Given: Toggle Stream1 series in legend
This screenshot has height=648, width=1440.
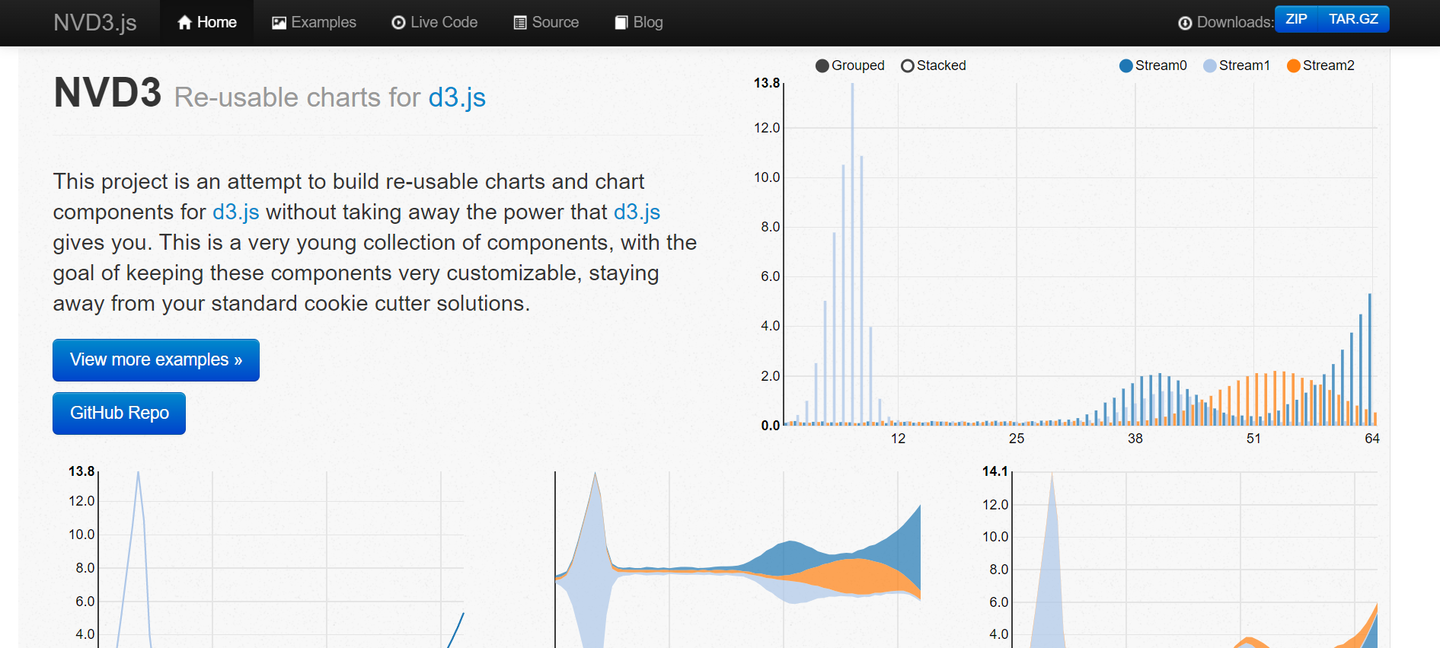Looking at the screenshot, I should [x=1236, y=66].
